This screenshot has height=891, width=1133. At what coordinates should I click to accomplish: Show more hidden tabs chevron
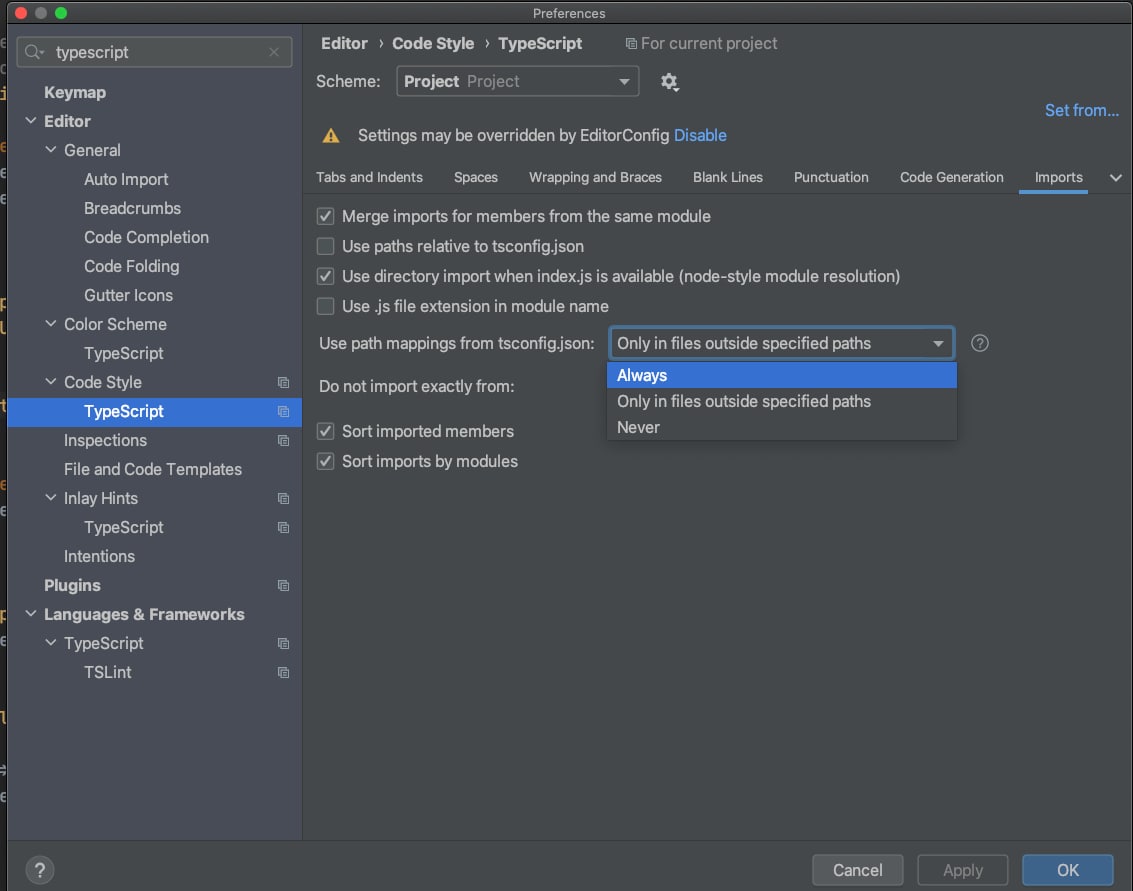pyautogui.click(x=1115, y=178)
